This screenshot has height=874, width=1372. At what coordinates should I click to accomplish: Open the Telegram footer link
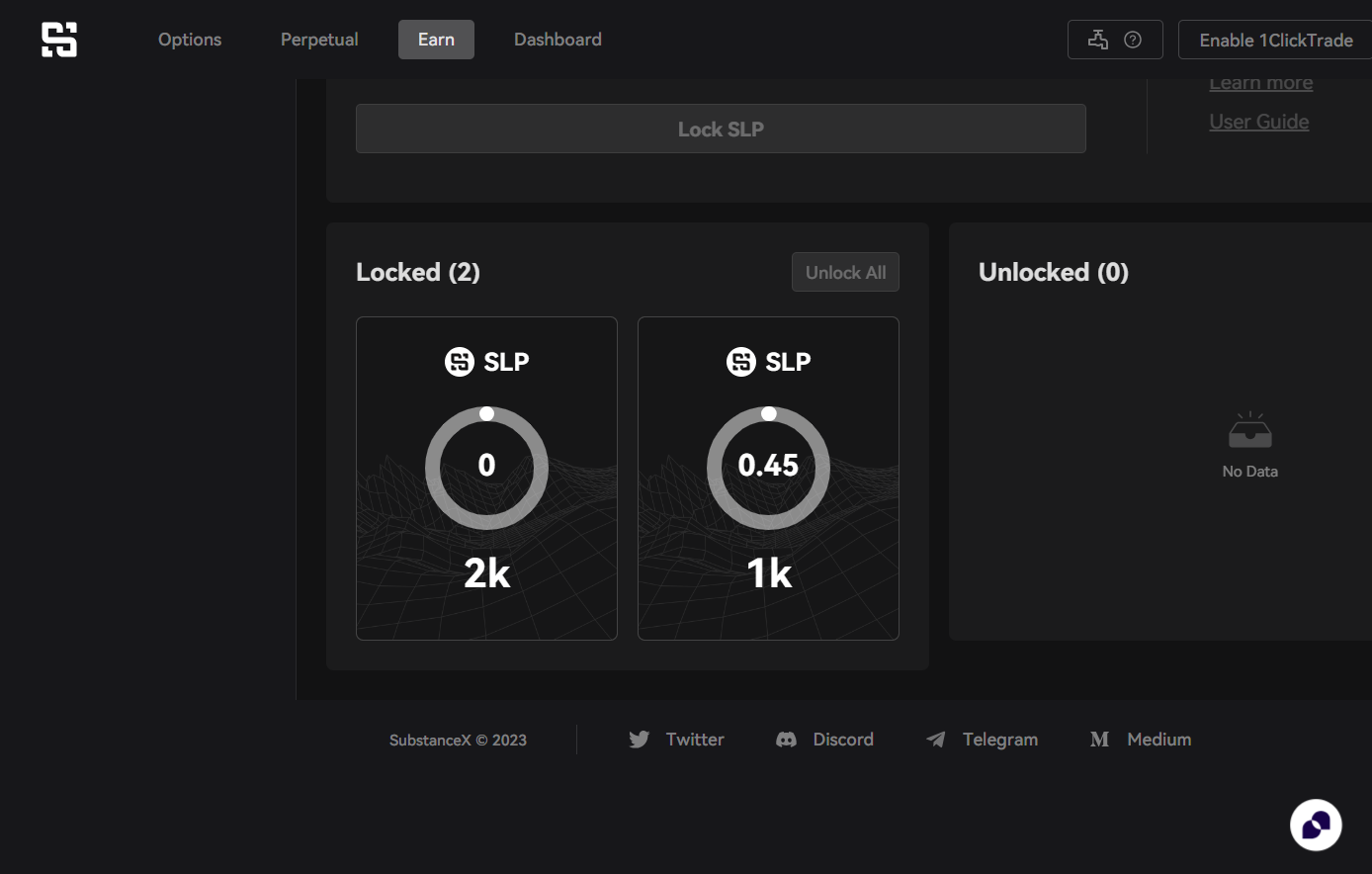(x=982, y=740)
